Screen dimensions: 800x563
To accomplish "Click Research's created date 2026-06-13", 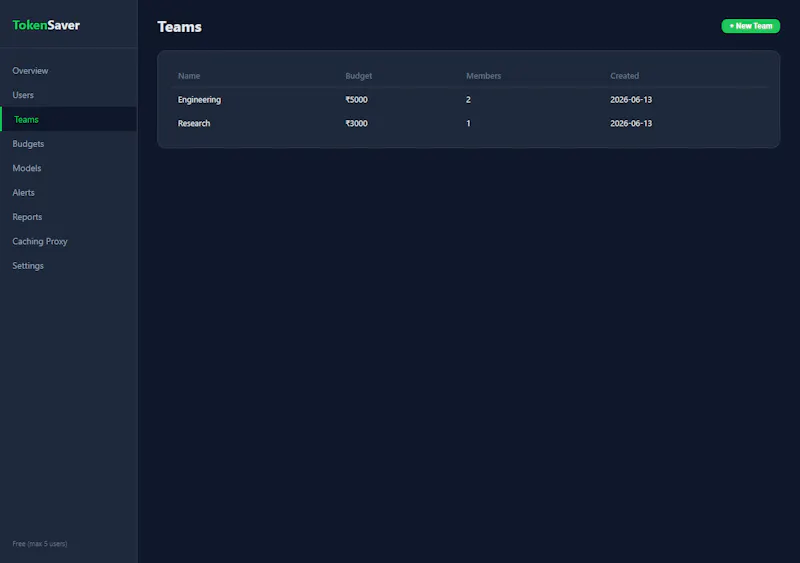I will [x=631, y=124].
